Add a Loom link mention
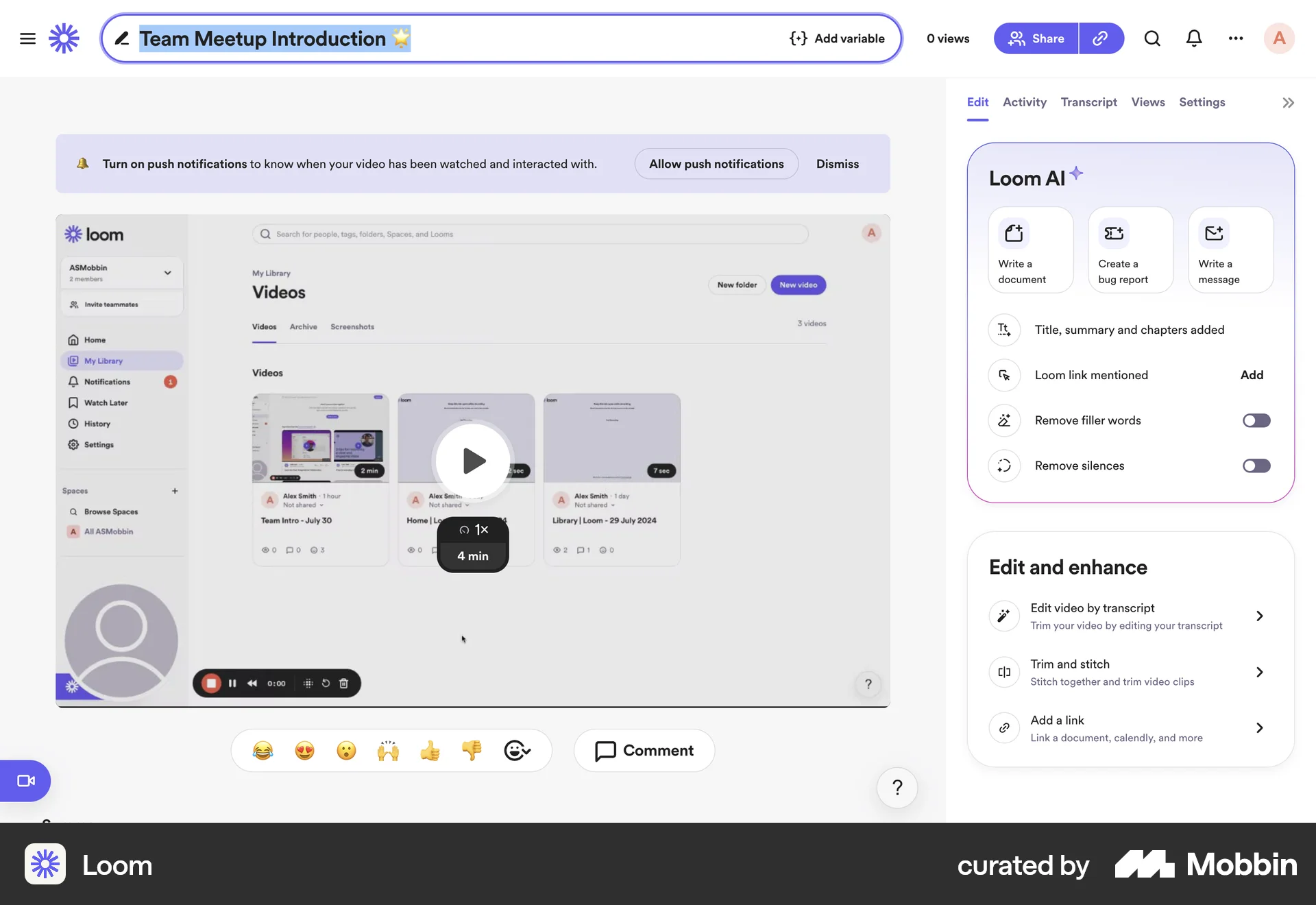Viewport: 1316px width, 905px height. tap(1252, 375)
